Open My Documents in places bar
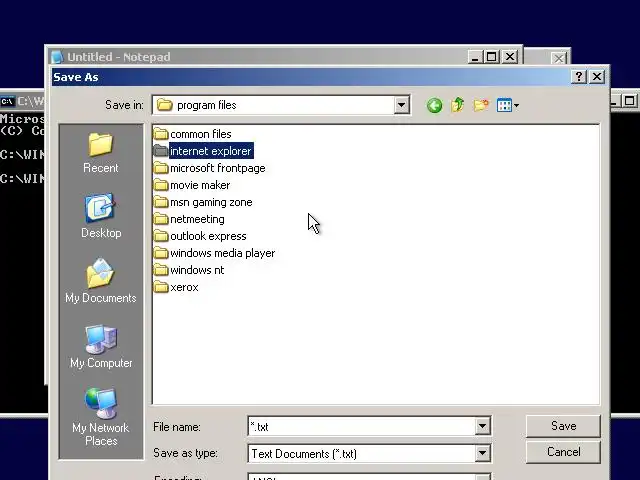Viewport: 640px width, 480px height. 101,281
